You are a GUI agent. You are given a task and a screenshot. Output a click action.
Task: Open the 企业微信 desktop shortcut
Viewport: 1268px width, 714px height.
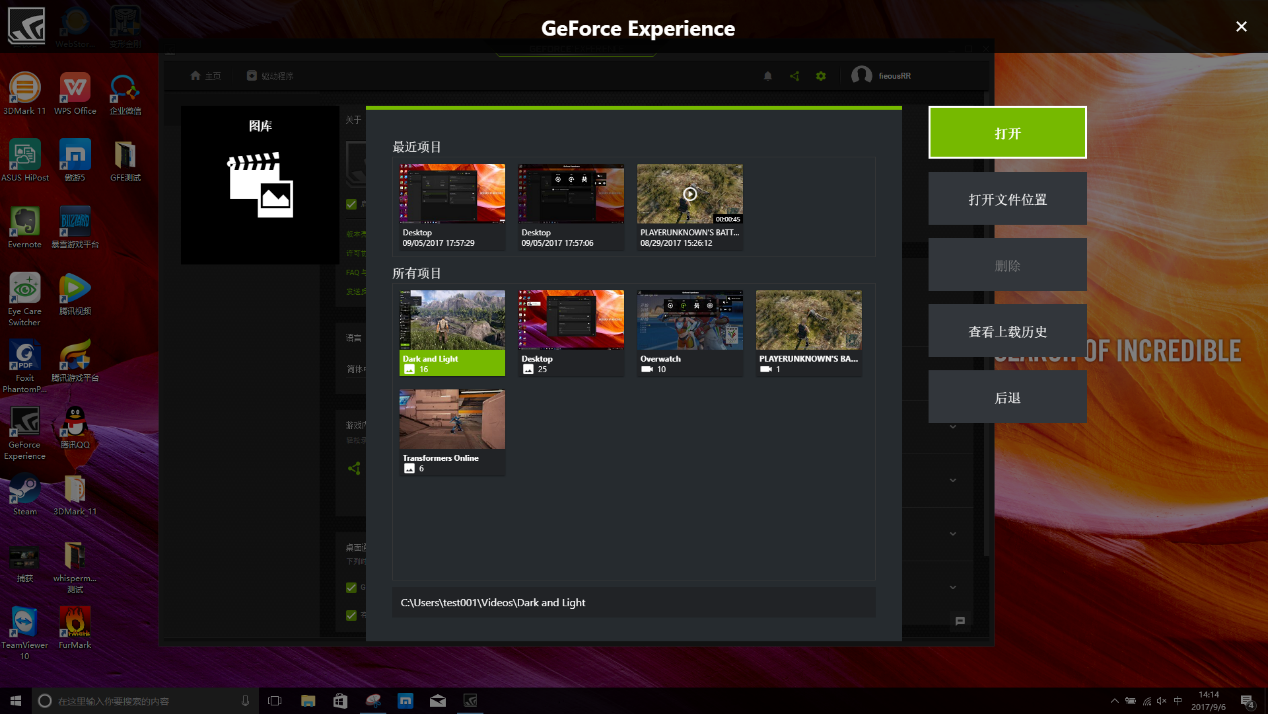point(125,93)
